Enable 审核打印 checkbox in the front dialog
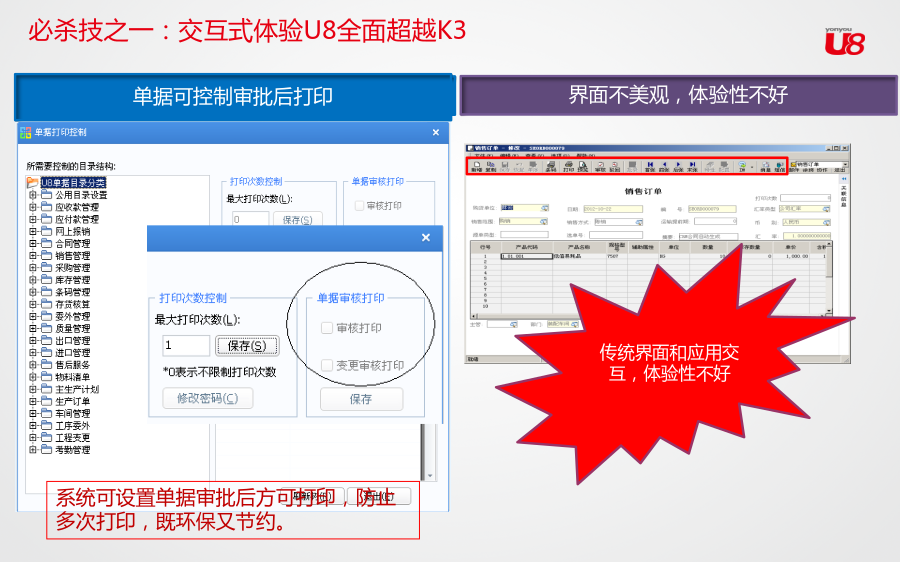Image resolution: width=900 pixels, height=562 pixels. point(327,328)
